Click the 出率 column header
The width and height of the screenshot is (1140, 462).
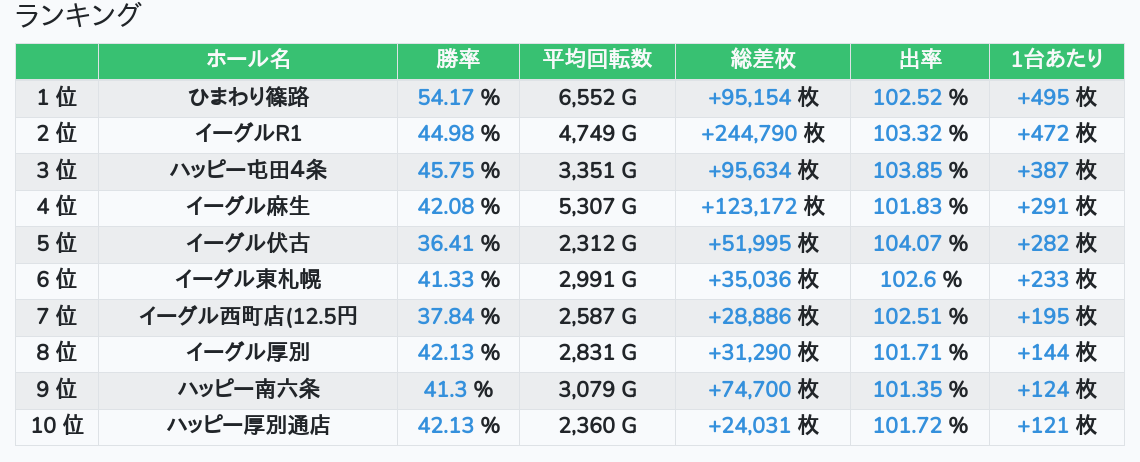tap(920, 60)
